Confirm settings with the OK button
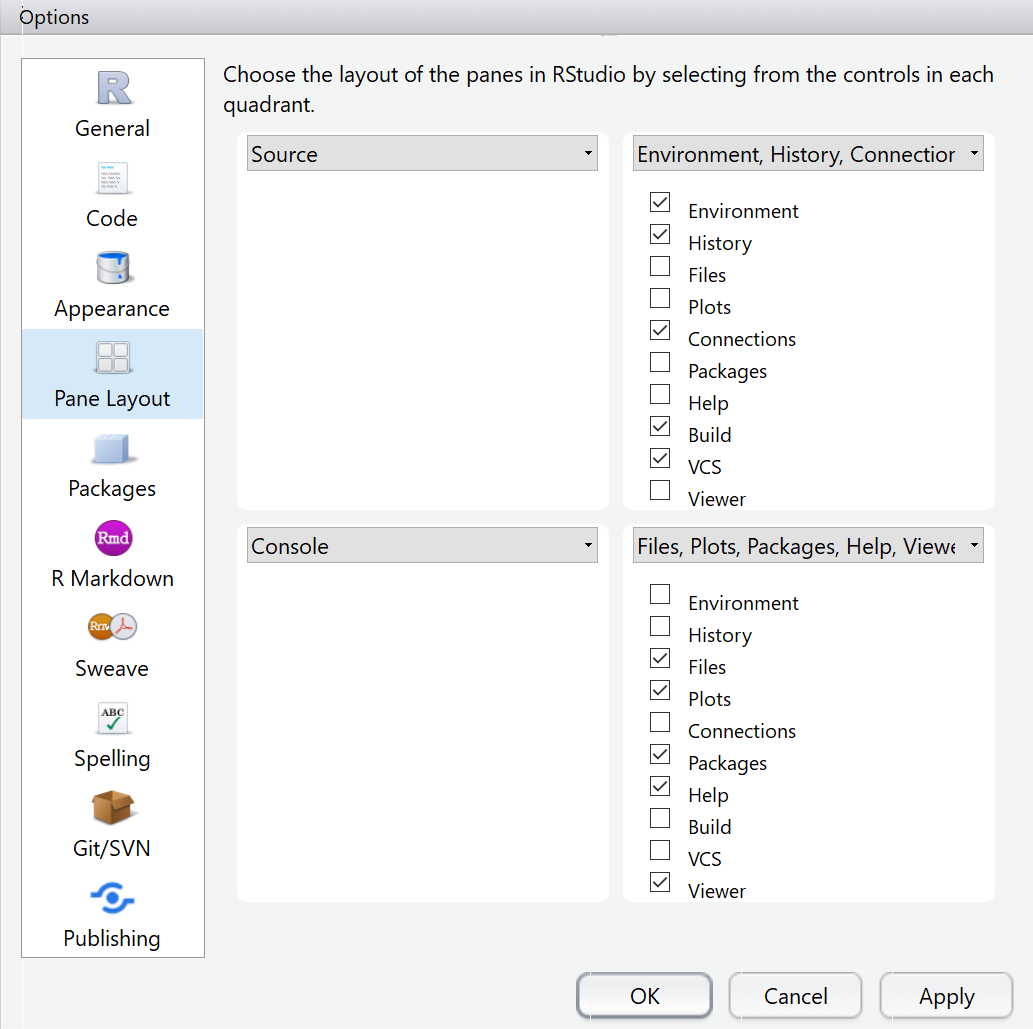The image size is (1033, 1029). pyautogui.click(x=644, y=995)
